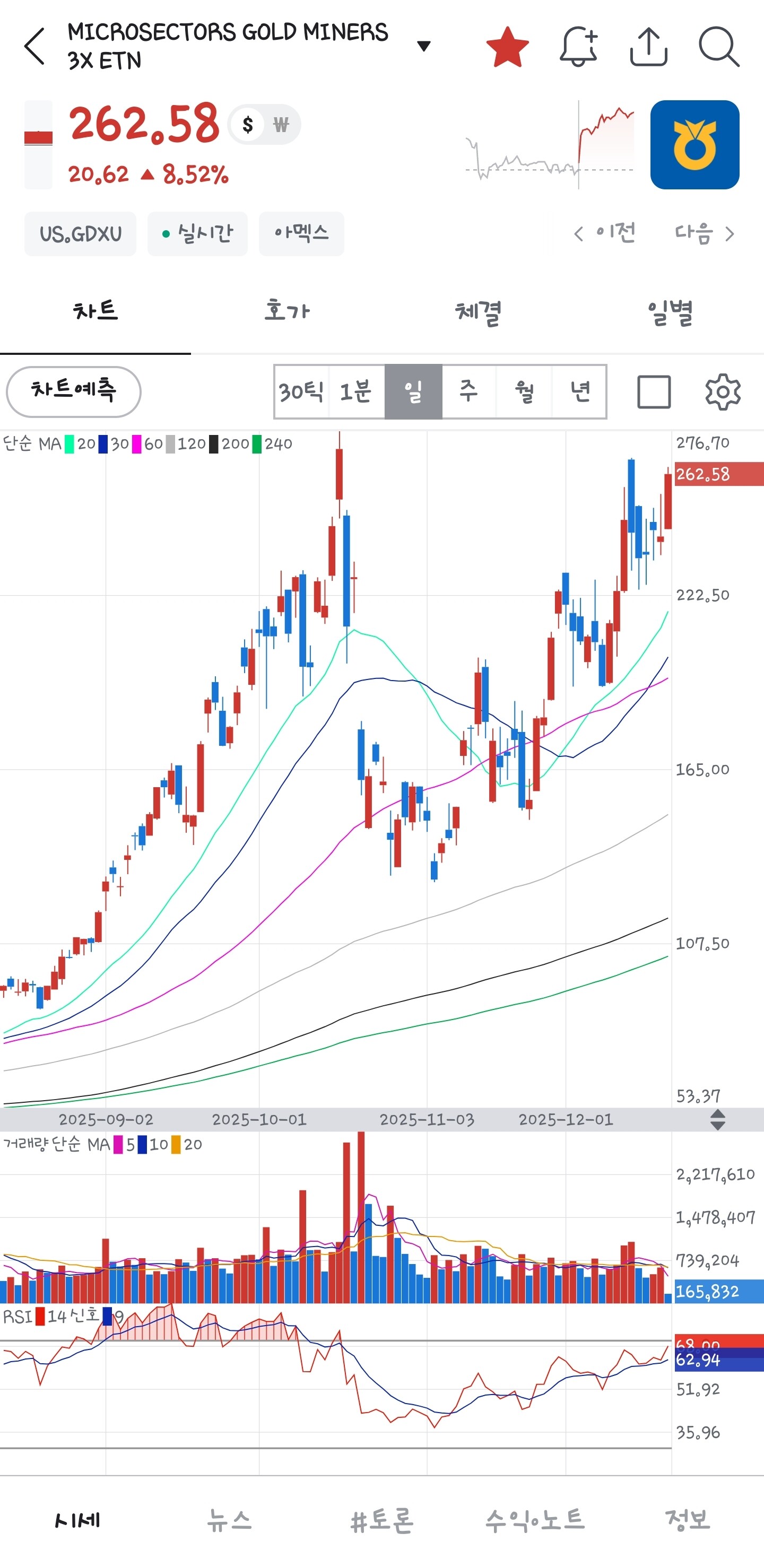The image size is (764, 1568).
Task: Open the mini price trend thumbnail
Action: (550, 145)
